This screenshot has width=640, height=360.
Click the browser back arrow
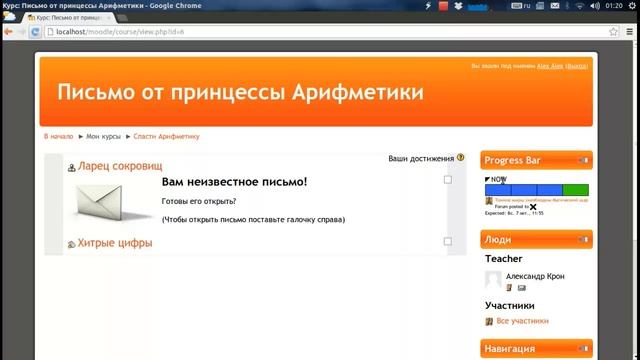(9, 31)
